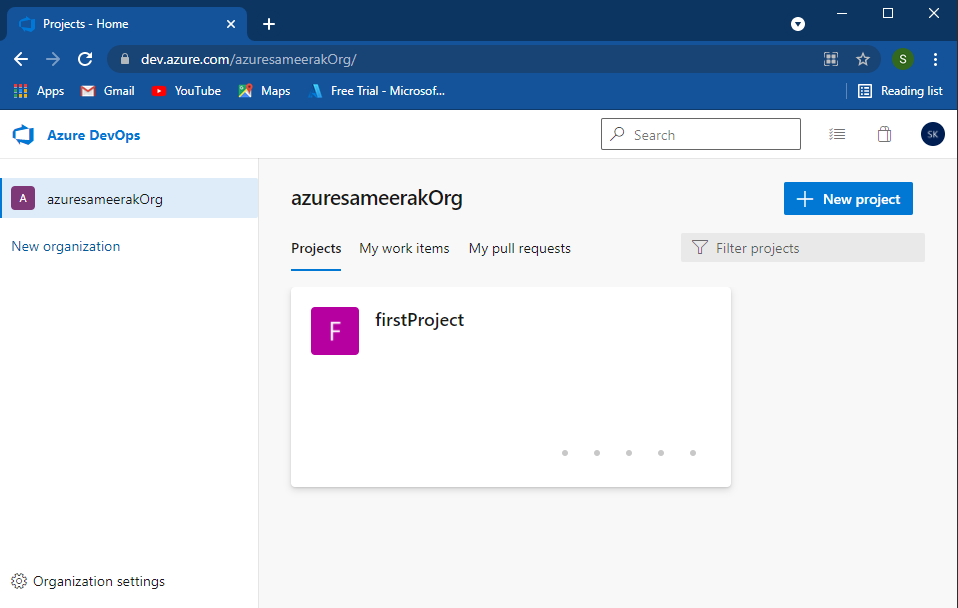
Task: Open the New organization link
Action: pos(65,246)
